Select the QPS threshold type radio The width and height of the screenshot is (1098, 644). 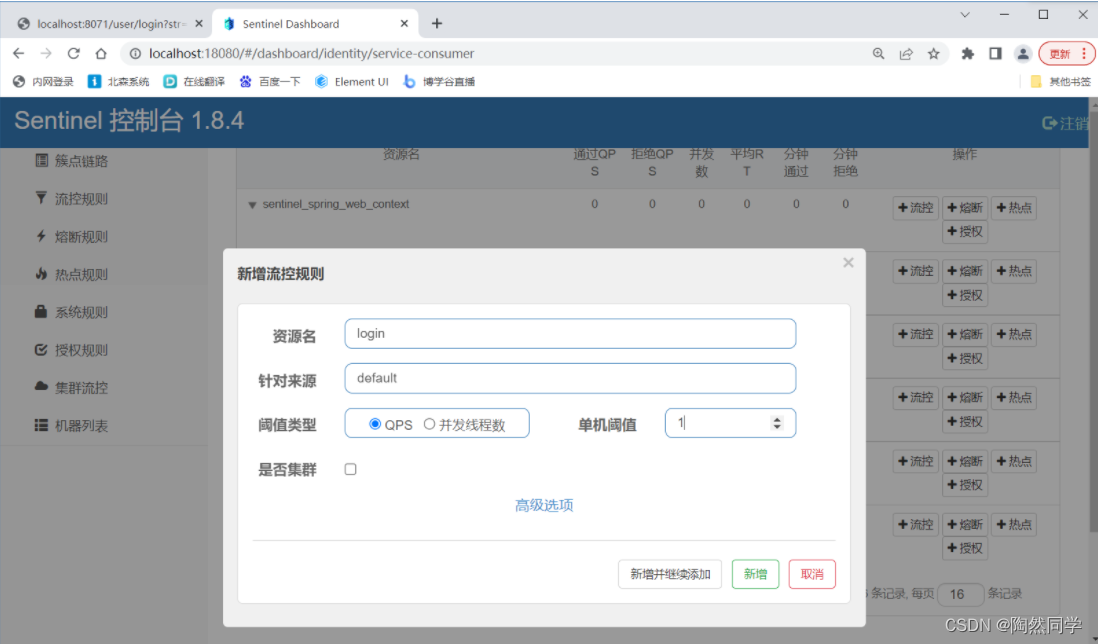[375, 424]
